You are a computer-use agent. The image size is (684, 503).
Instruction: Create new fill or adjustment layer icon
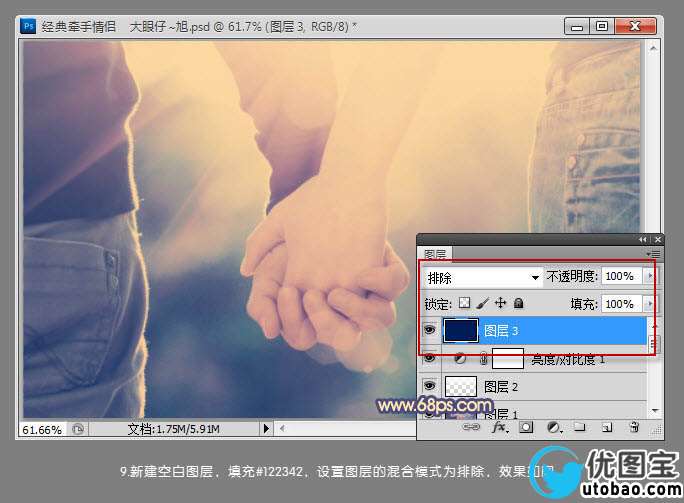click(x=554, y=427)
